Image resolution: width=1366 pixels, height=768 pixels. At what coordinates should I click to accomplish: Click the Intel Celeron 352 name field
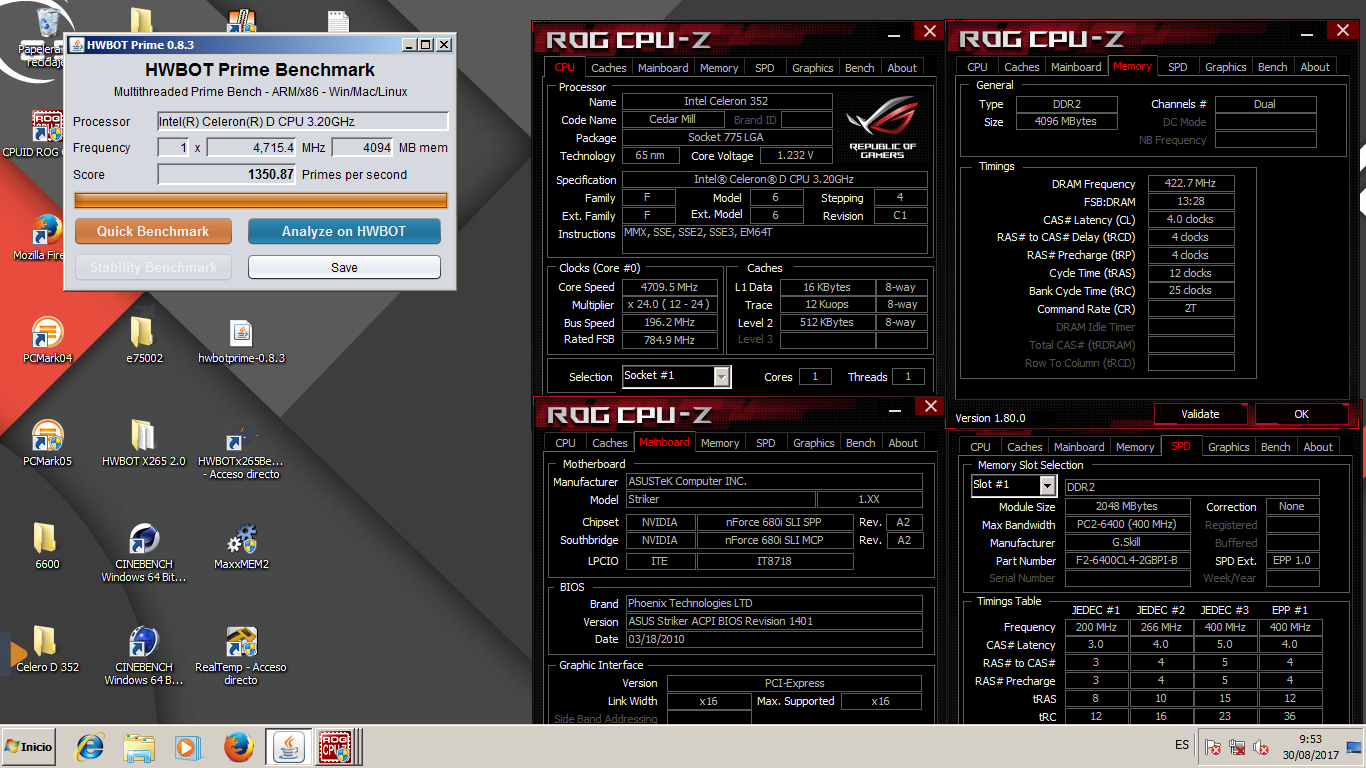click(x=727, y=102)
